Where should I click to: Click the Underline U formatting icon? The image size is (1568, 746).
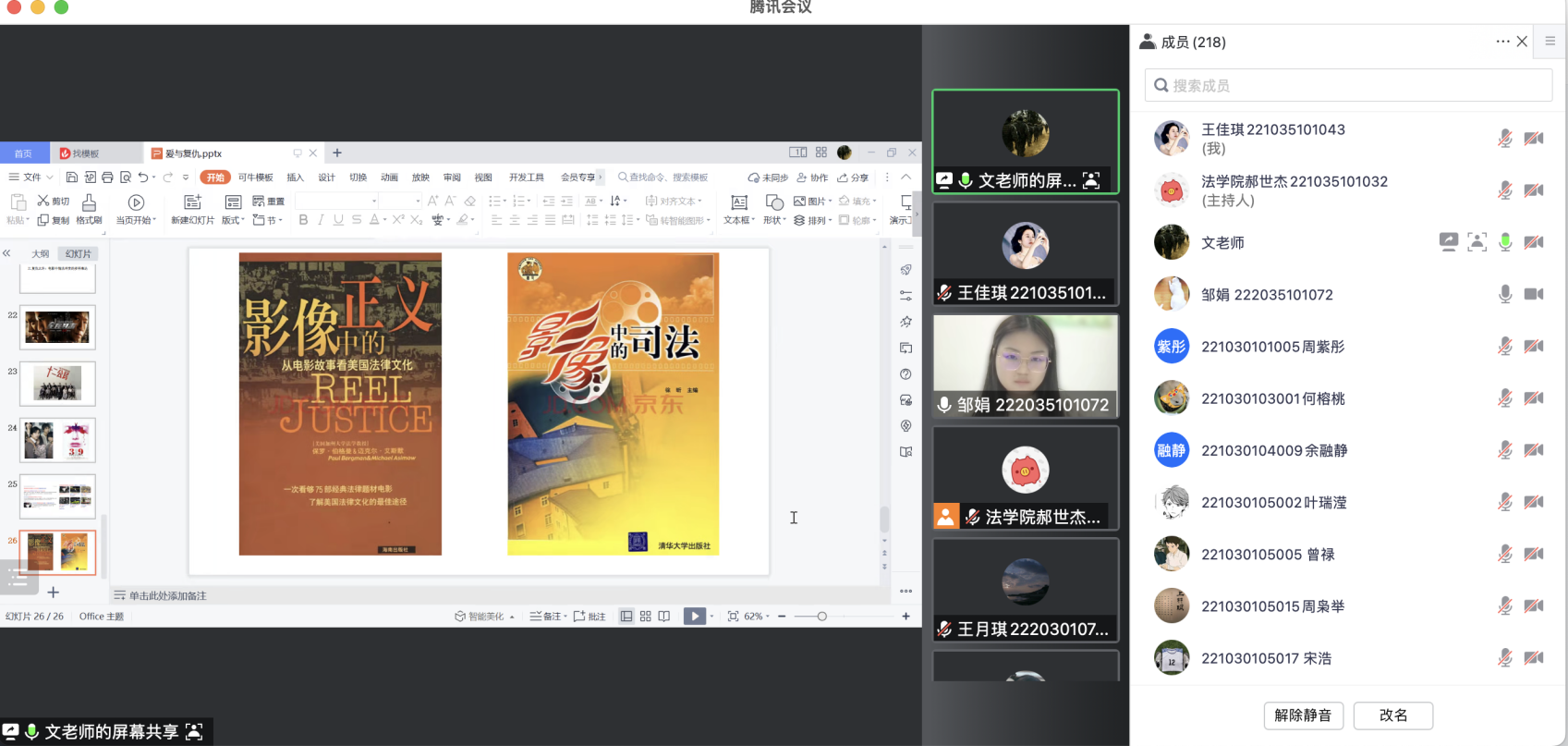[x=338, y=220]
